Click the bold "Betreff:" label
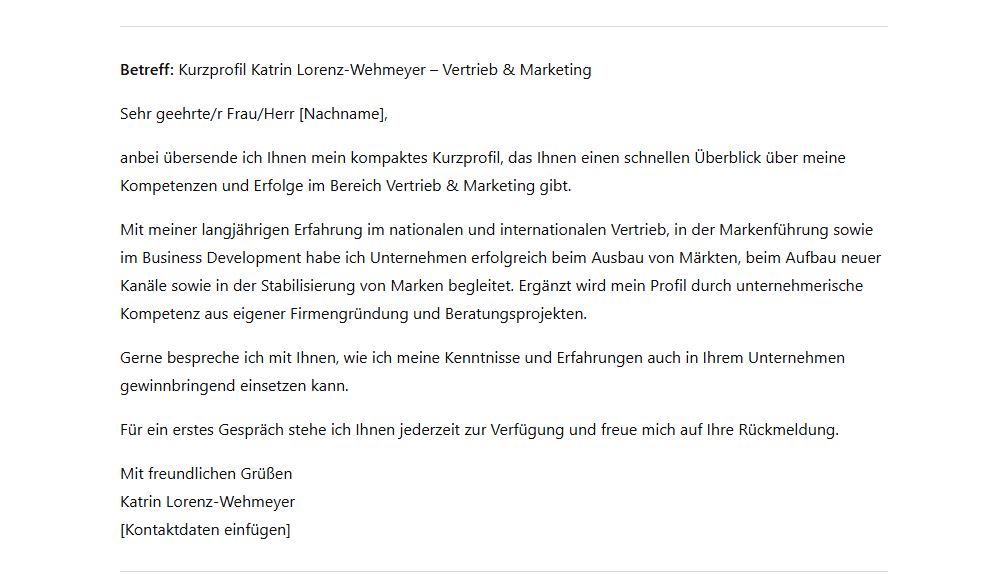Screen dimensions: 1004x574 coord(147,70)
